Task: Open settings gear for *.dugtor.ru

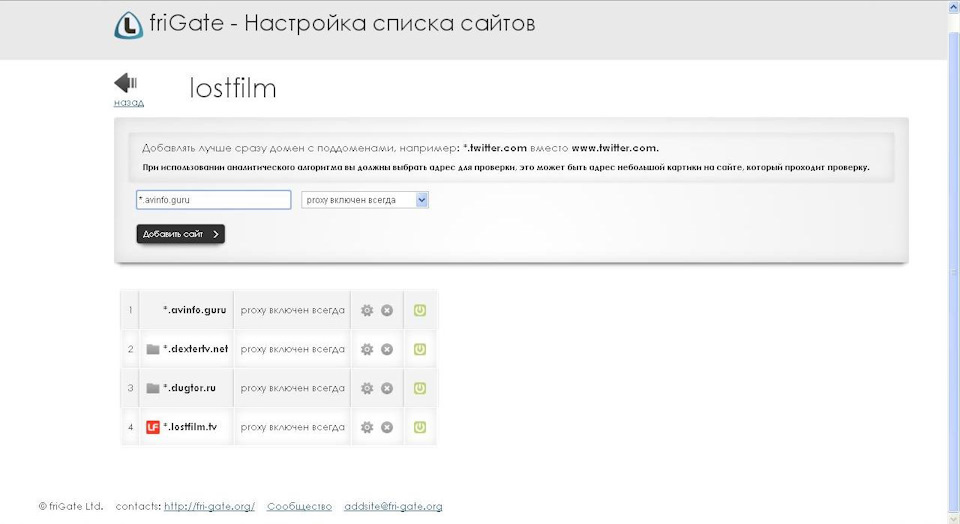Action: coord(367,389)
